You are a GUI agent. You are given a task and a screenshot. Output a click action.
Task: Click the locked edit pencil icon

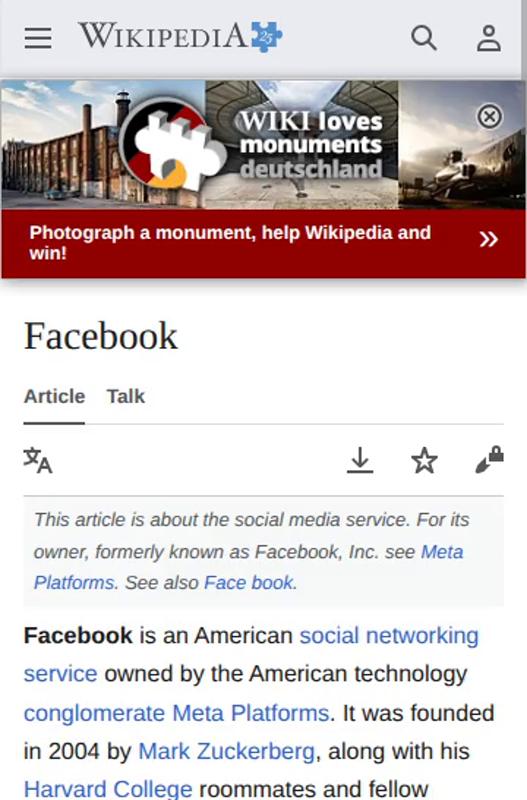point(489,460)
